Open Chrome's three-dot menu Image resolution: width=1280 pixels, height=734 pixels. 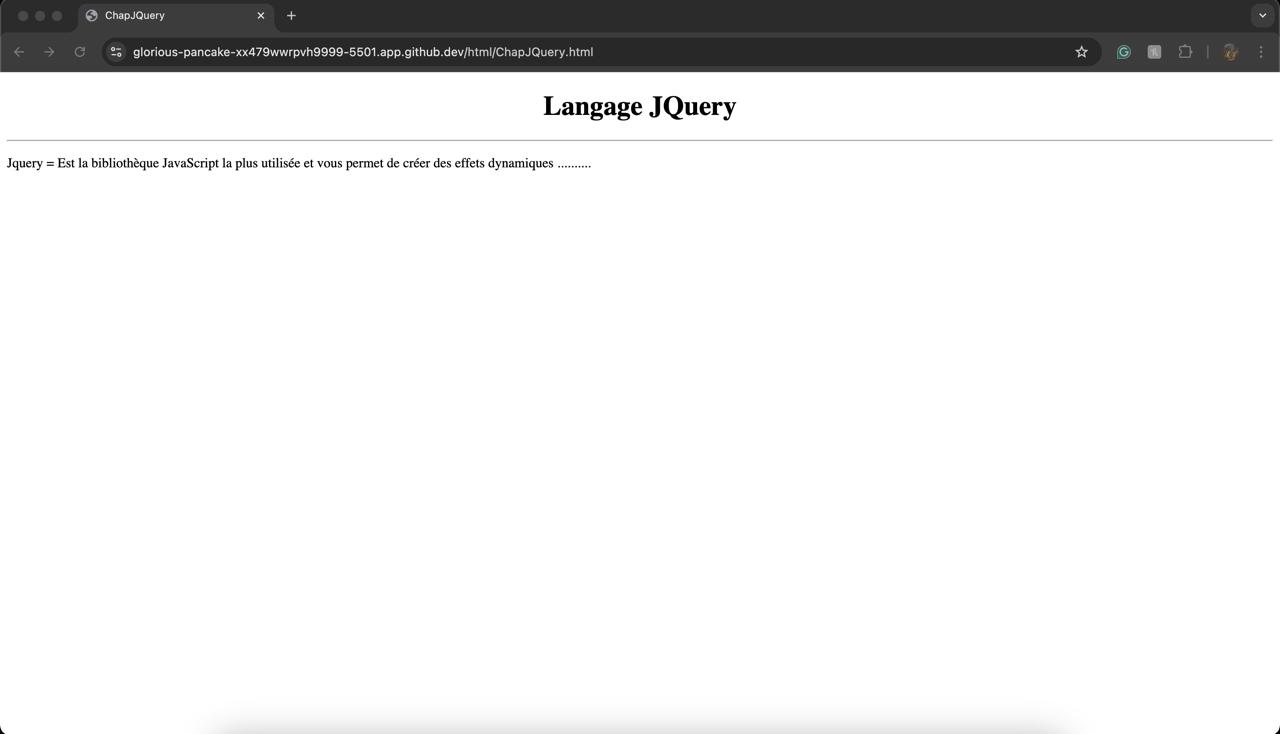pos(1260,52)
